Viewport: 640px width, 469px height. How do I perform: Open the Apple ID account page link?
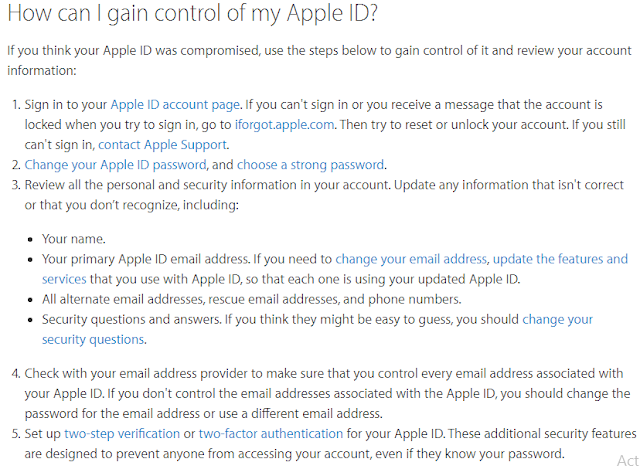[x=175, y=105]
